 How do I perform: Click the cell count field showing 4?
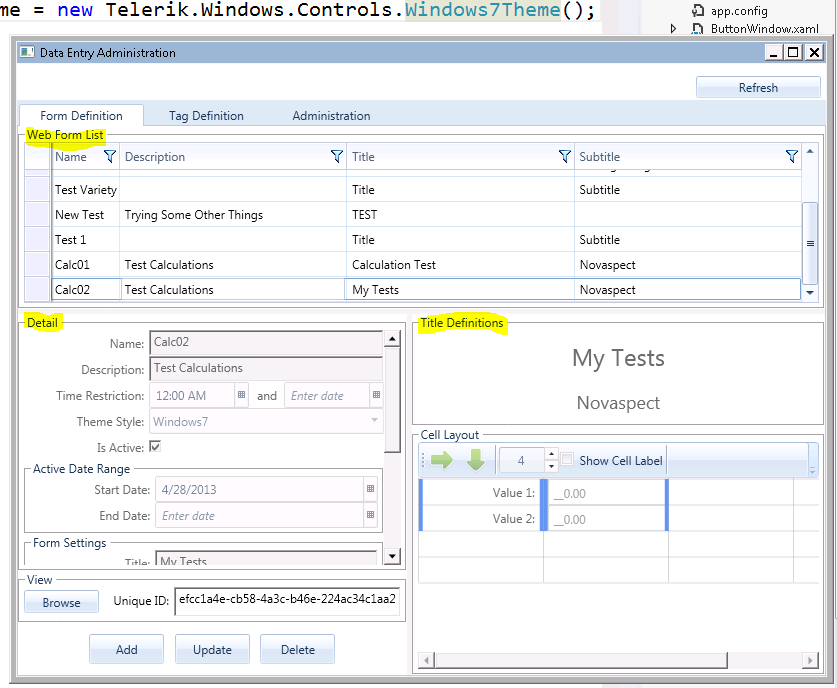click(521, 460)
